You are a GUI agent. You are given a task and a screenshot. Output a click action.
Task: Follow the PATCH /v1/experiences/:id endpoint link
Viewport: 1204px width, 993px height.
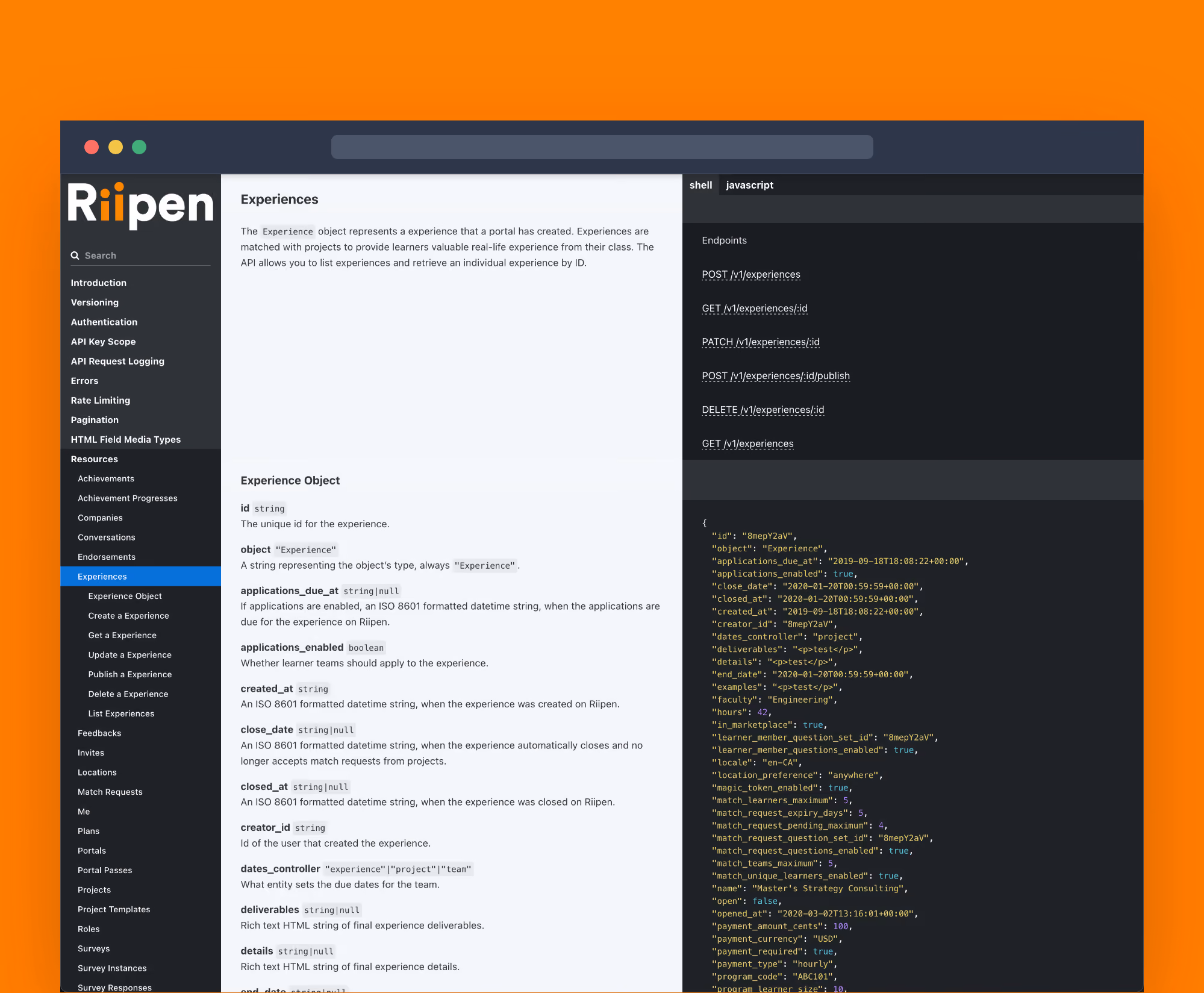click(x=760, y=342)
